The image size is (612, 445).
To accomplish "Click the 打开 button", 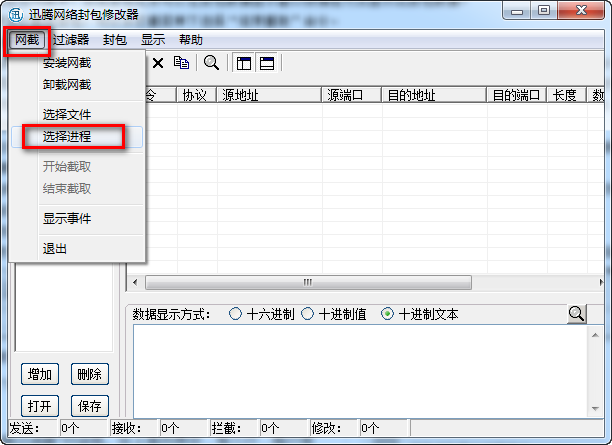I will coord(40,406).
